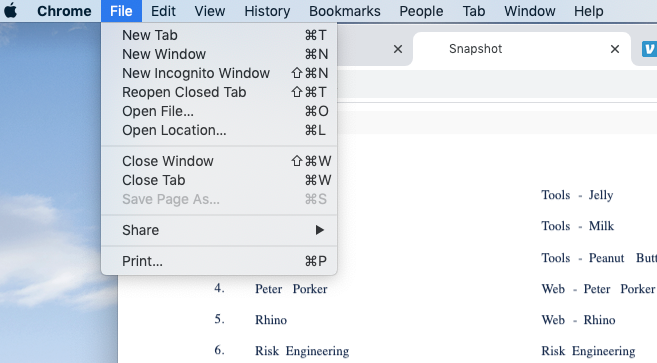Open the Bookmarks menu
The width and height of the screenshot is (657, 363).
(x=345, y=11)
